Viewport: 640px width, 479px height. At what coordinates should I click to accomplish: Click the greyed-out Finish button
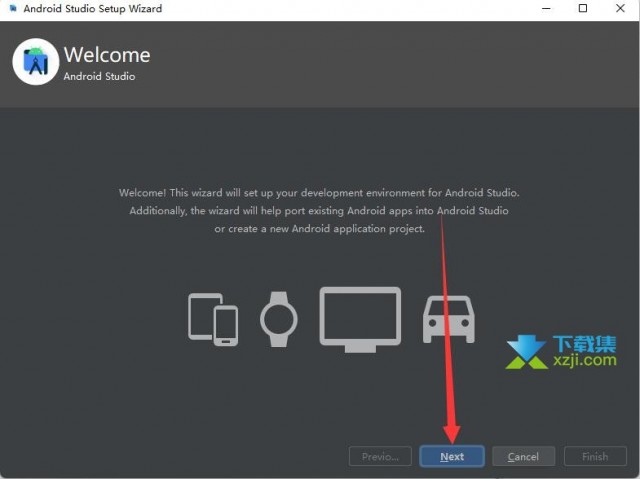[x=595, y=456]
